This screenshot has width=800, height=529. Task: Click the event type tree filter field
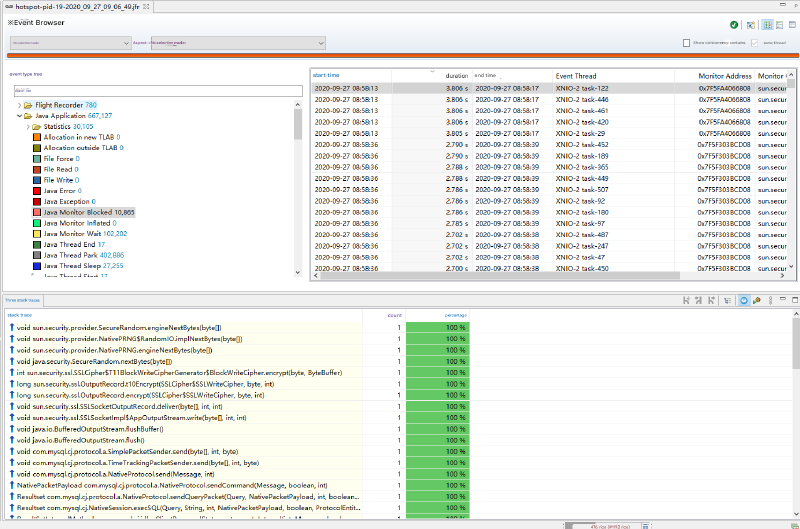(152, 91)
